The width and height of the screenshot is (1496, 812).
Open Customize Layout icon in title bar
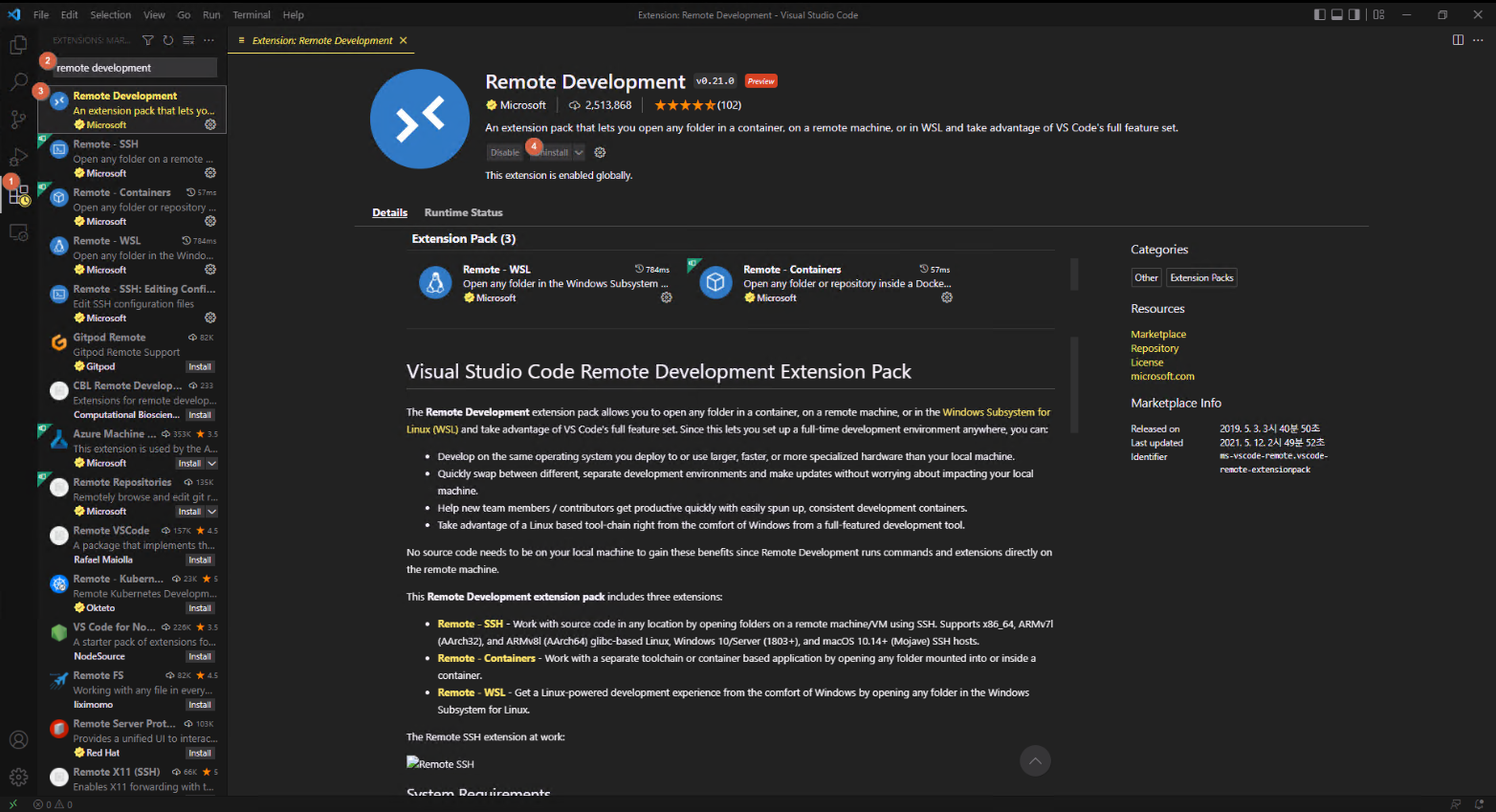point(1378,14)
